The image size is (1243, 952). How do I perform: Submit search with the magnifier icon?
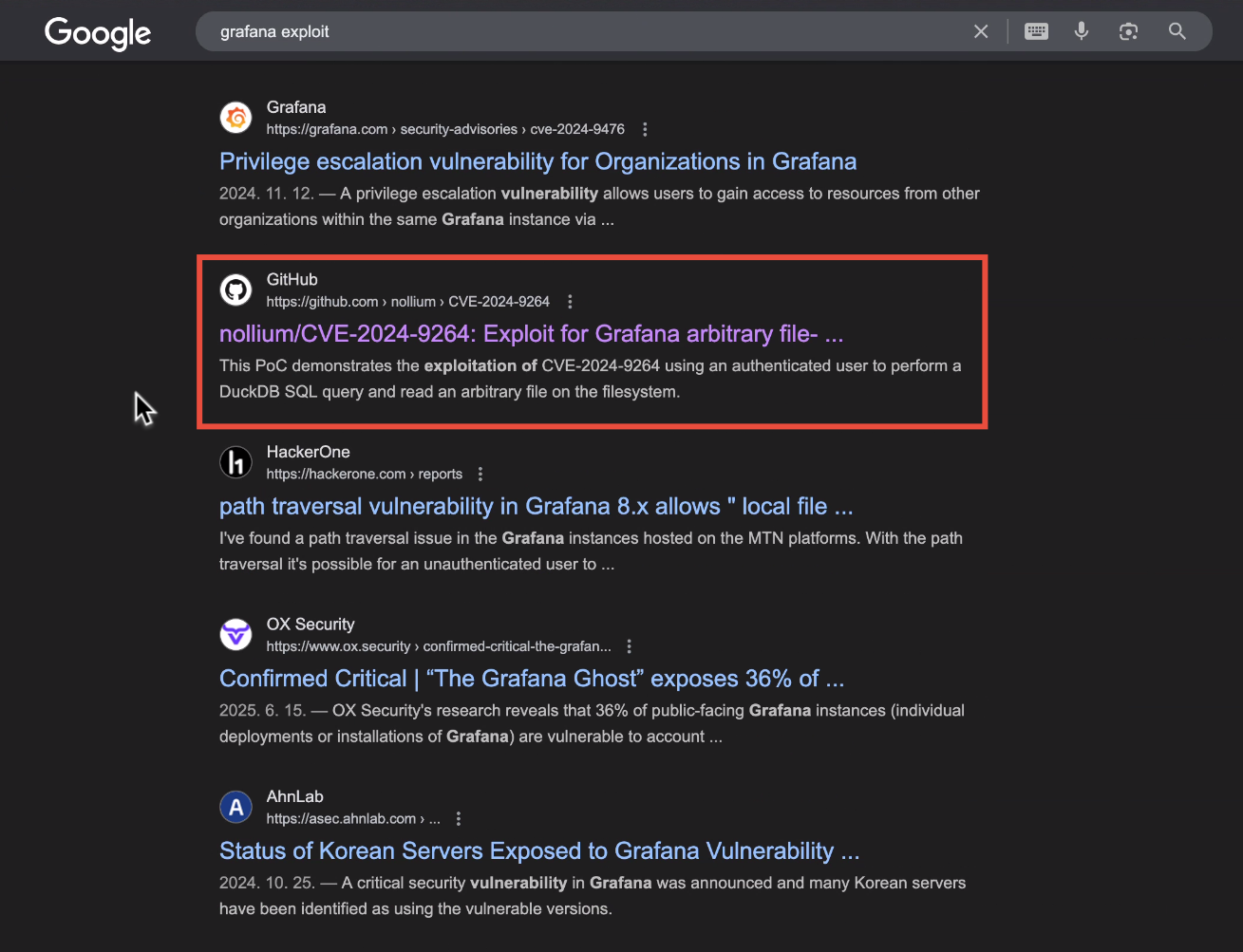1177,31
